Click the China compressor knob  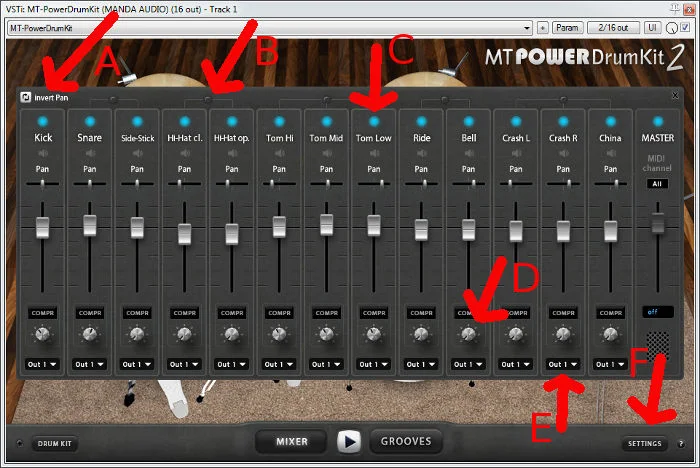pyautogui.click(x=610, y=334)
